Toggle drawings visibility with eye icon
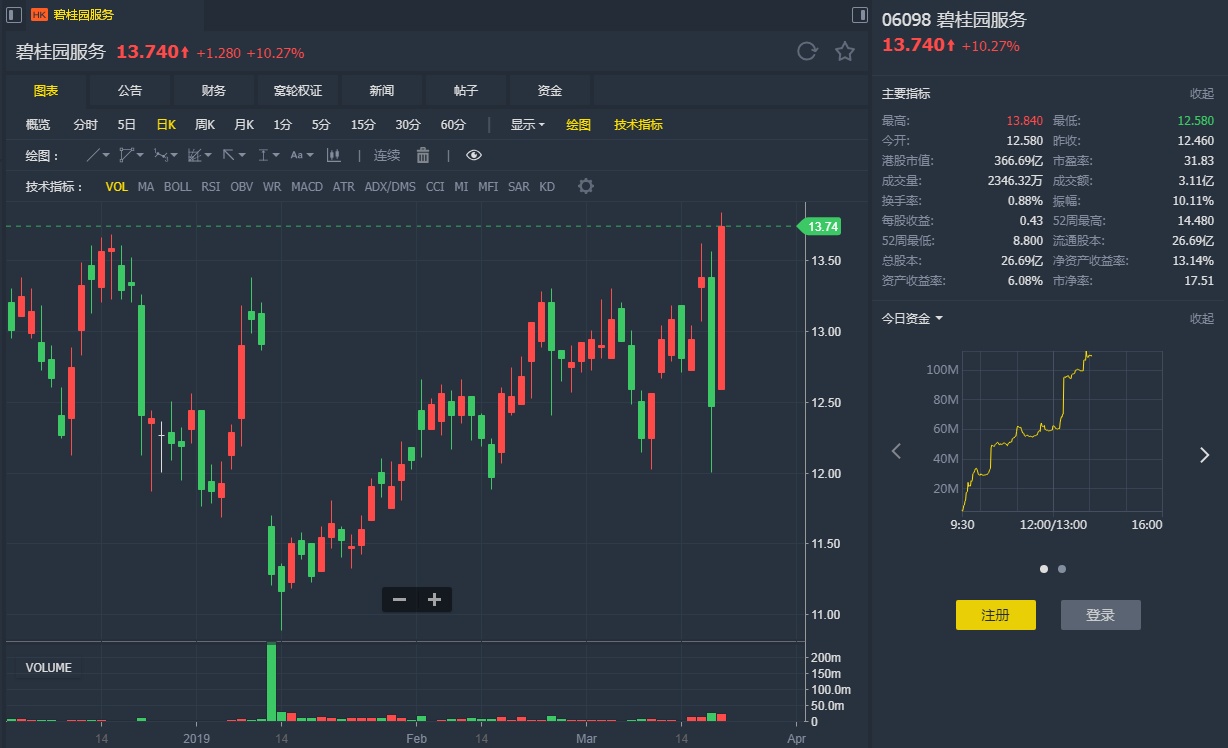Image resolution: width=1228 pixels, height=748 pixels. (x=474, y=155)
